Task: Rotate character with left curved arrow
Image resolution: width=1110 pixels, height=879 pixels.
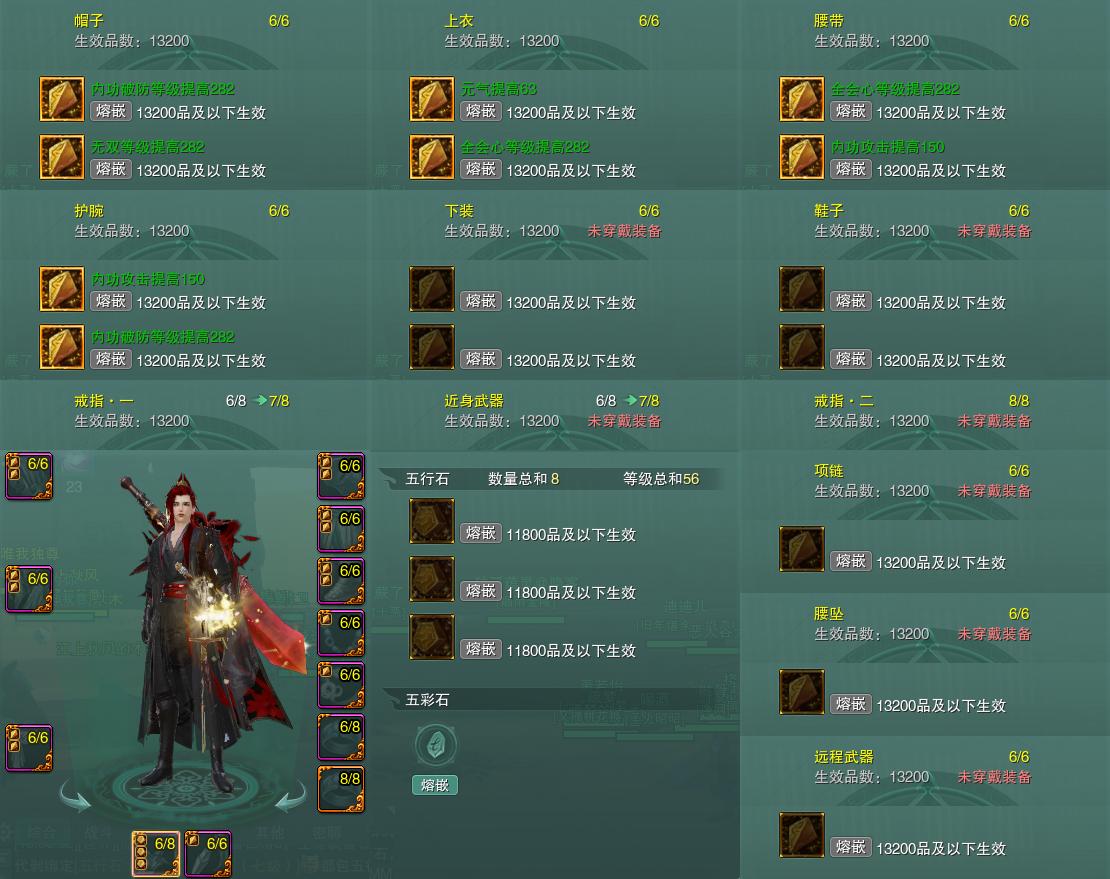Action: point(75,795)
